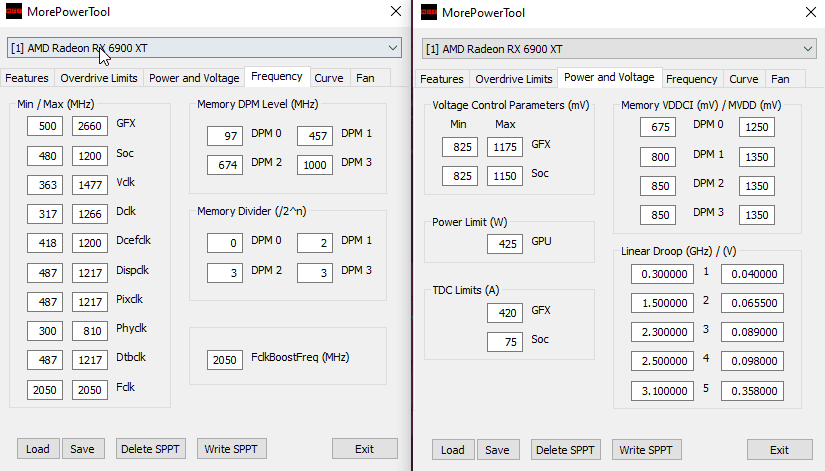Image resolution: width=825 pixels, height=471 pixels.
Task: Edit VDDCI DPM 1 field 800
Action: point(658,157)
